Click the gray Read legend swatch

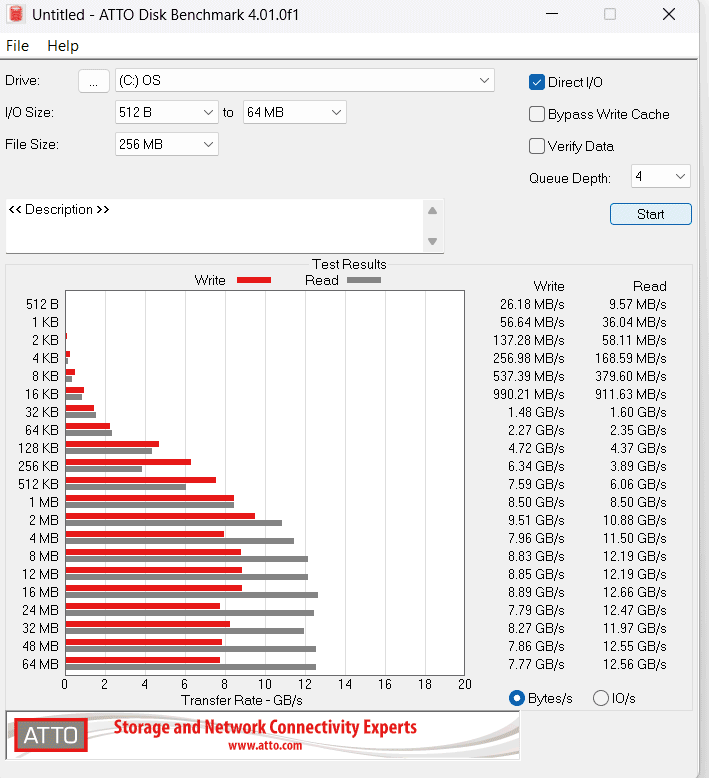click(364, 280)
